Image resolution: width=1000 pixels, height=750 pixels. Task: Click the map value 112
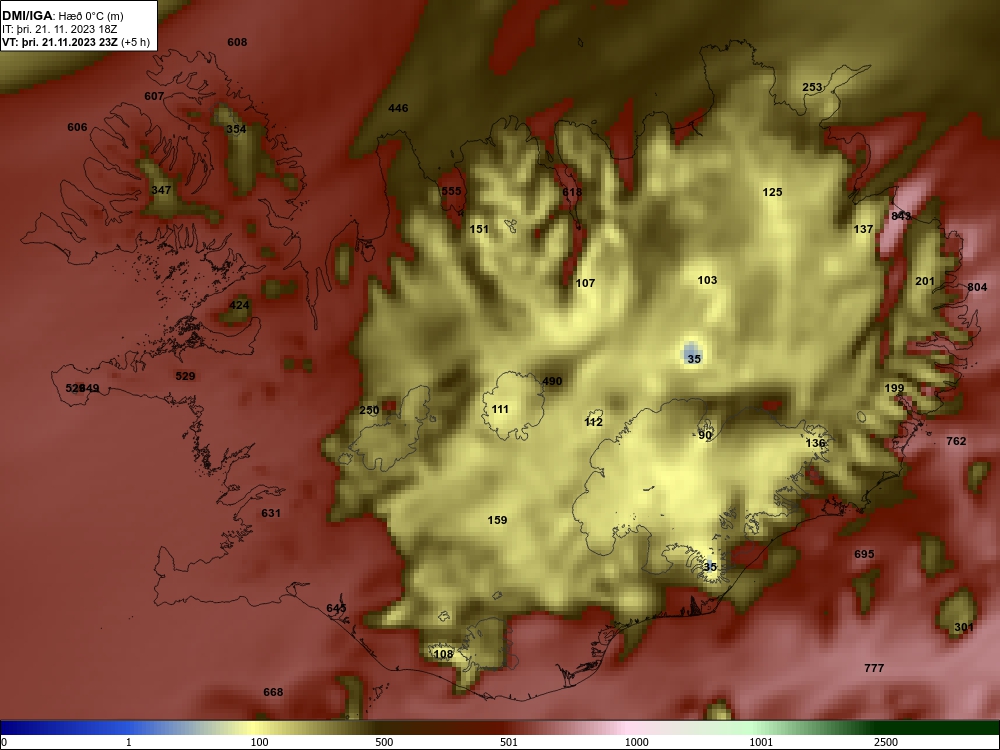tap(594, 422)
